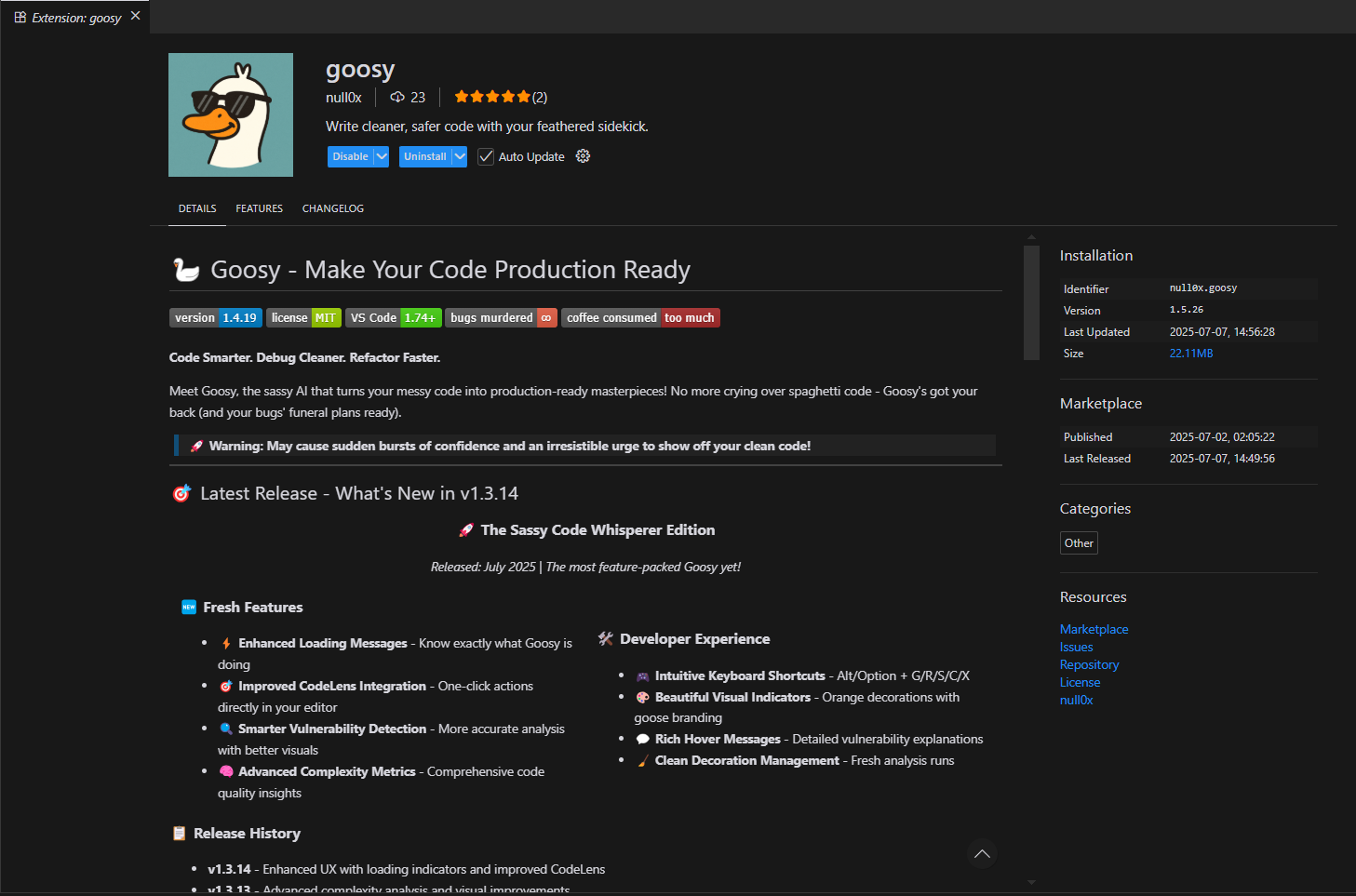Click the VS Code 1.74+ badge
Viewport: 1356px width, 896px height.
393,317
